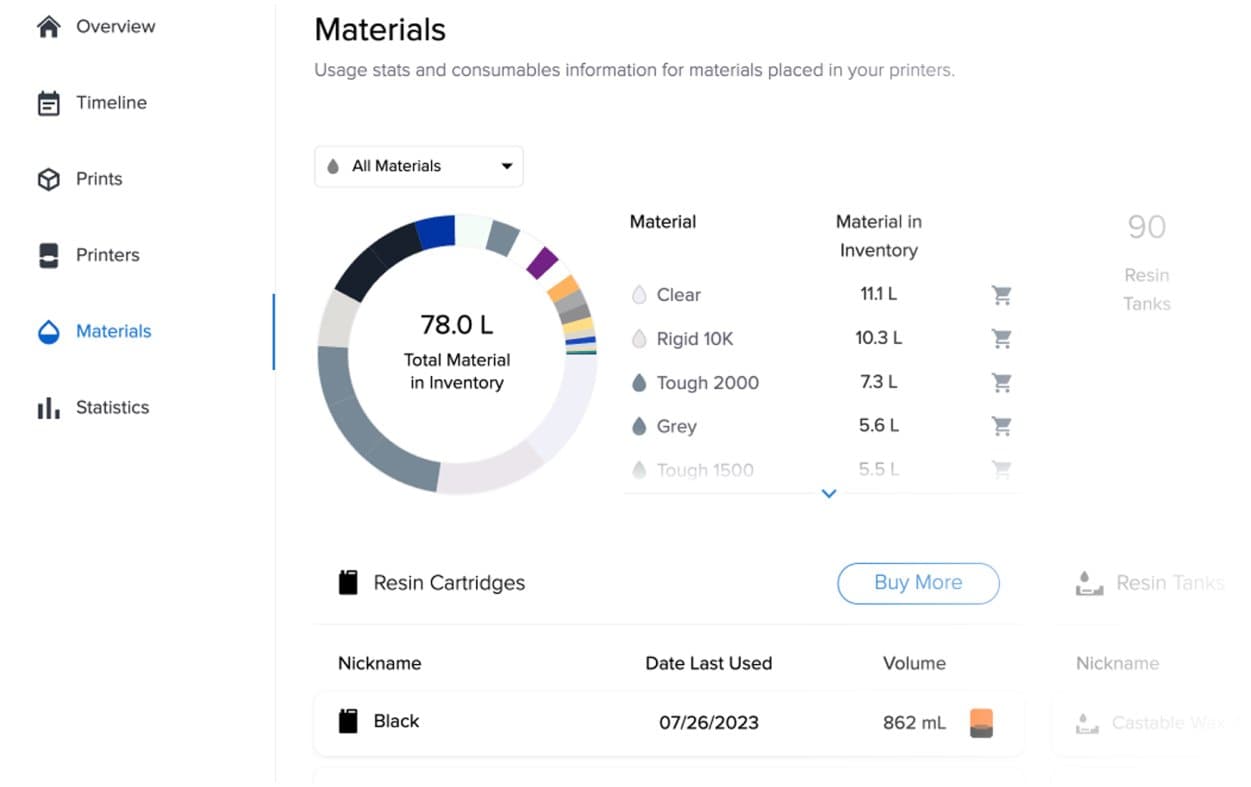Click the Timeline calendar icon
Screen dimensions: 1251x787
pyautogui.click(x=48, y=103)
